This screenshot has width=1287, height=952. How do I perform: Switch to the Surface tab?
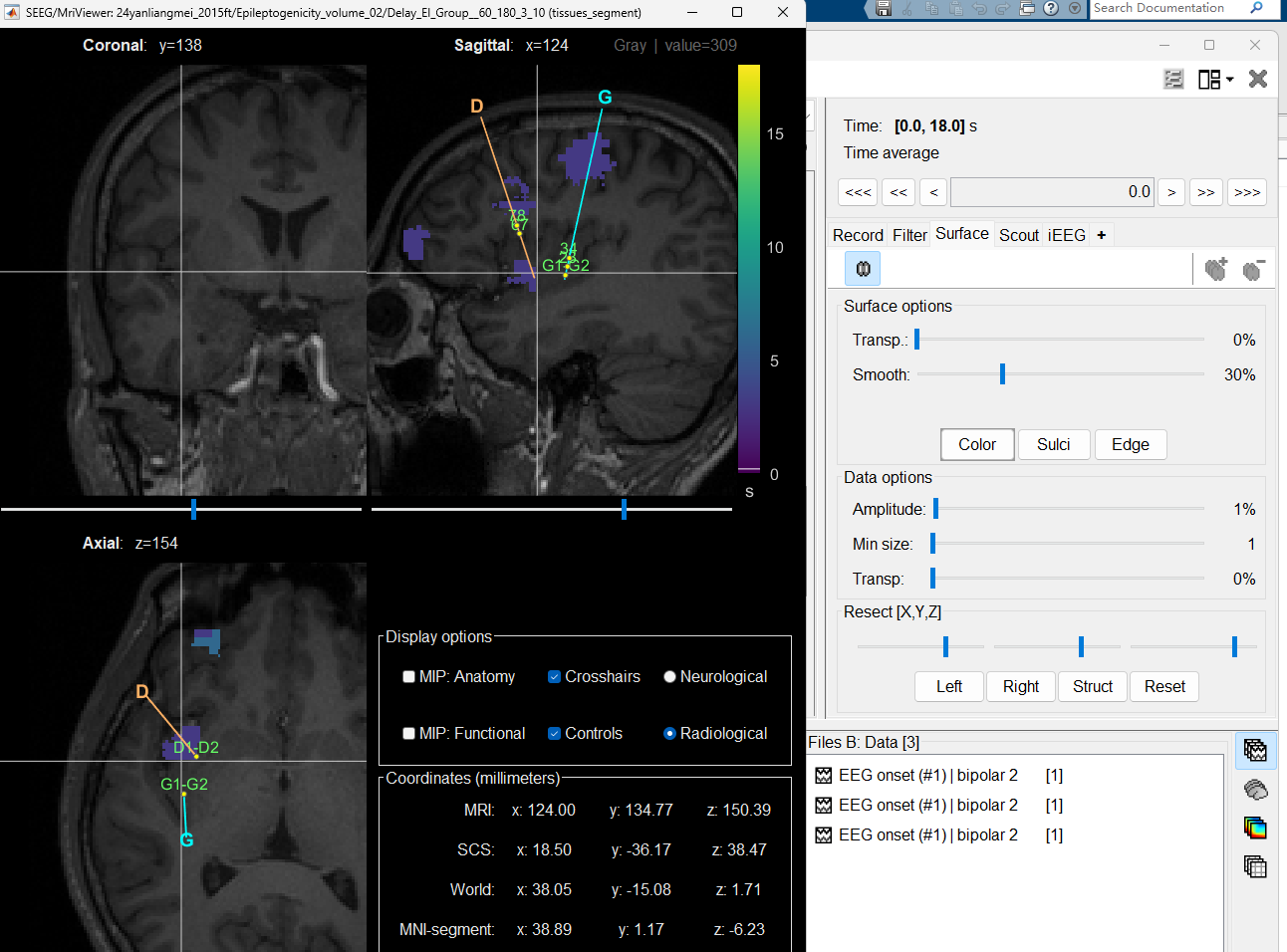pos(962,234)
